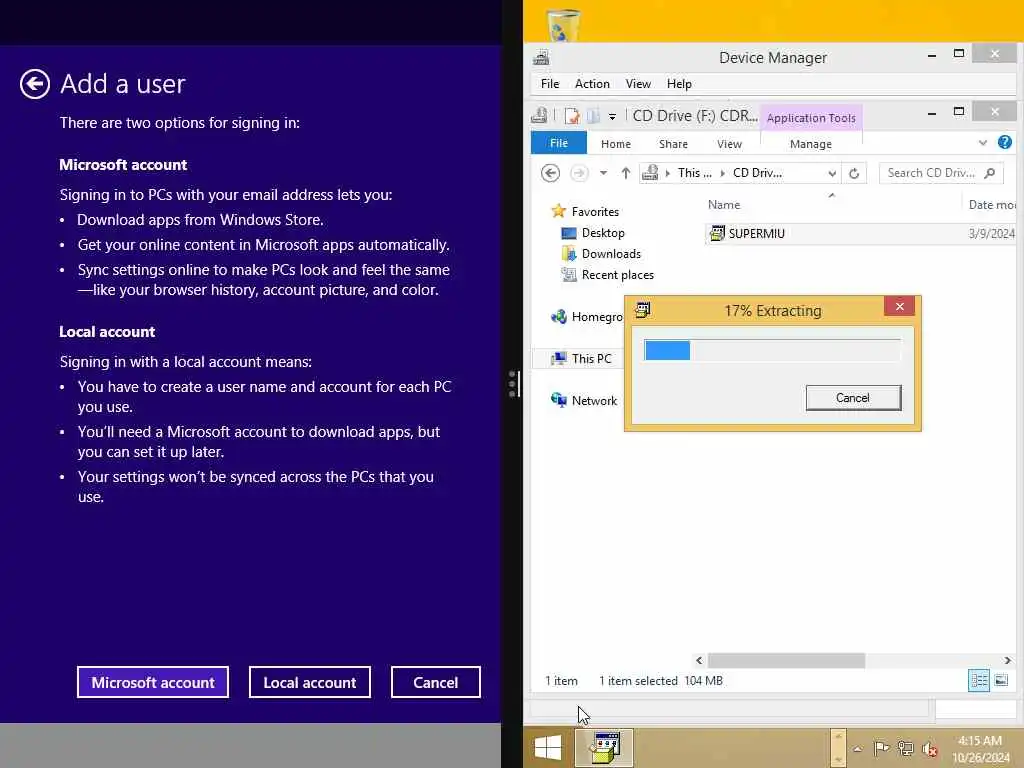Image resolution: width=1024 pixels, height=768 pixels.
Task: Open Device Manager Help menu
Action: 679,84
